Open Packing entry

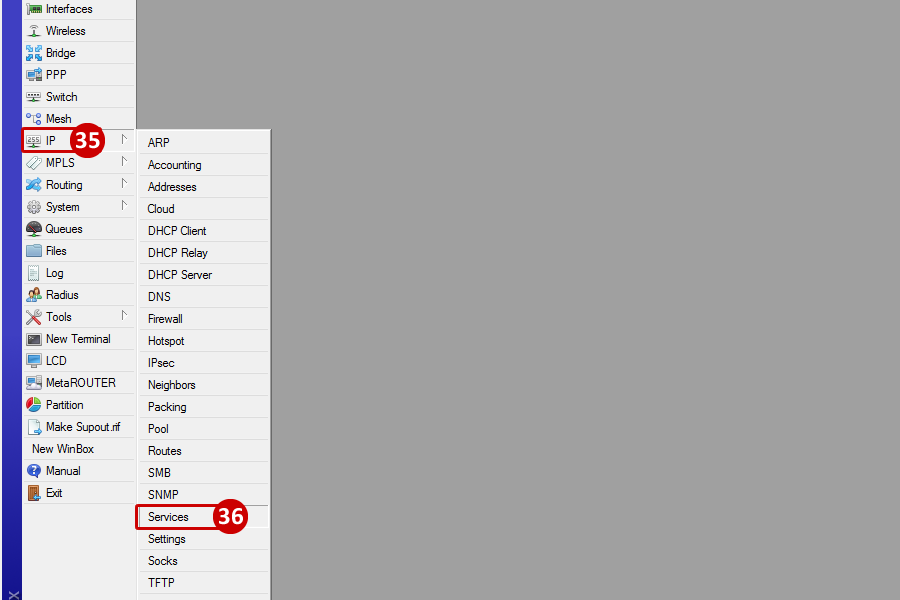(x=204, y=407)
